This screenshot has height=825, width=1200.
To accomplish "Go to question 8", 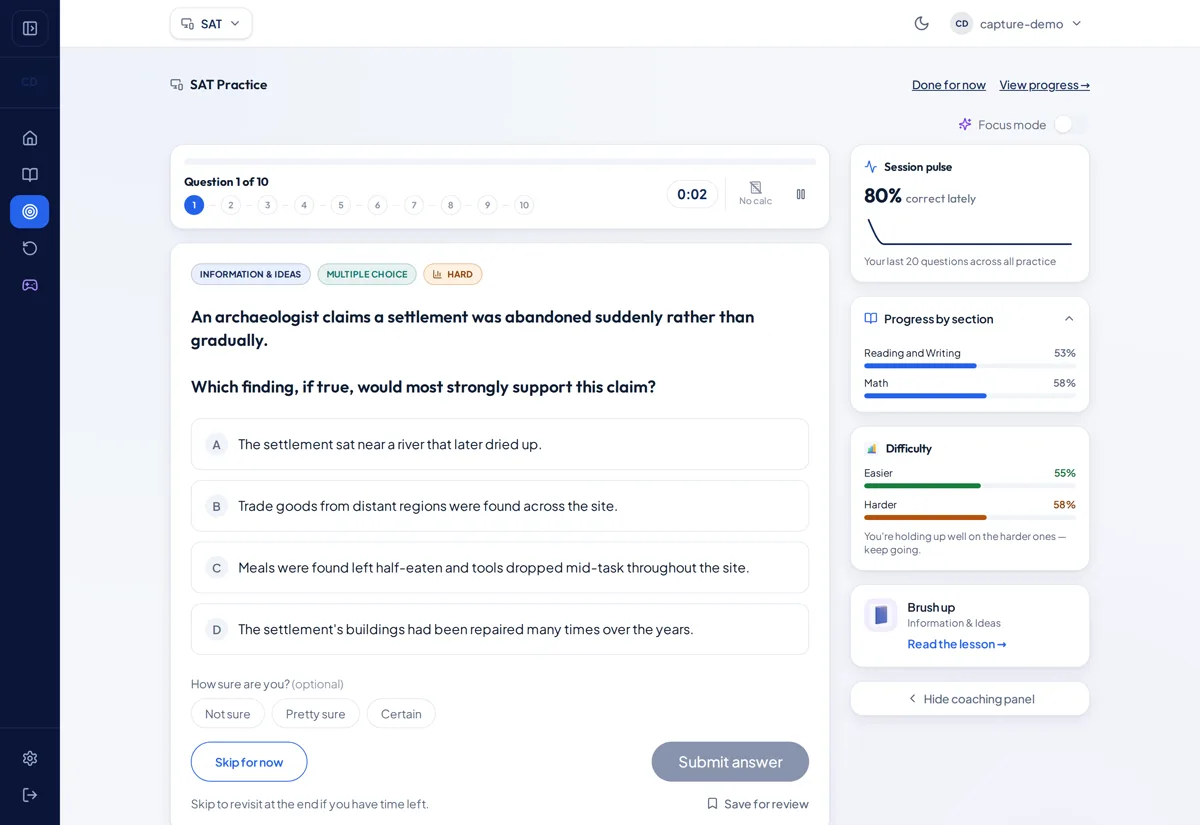I will pyautogui.click(x=450, y=205).
